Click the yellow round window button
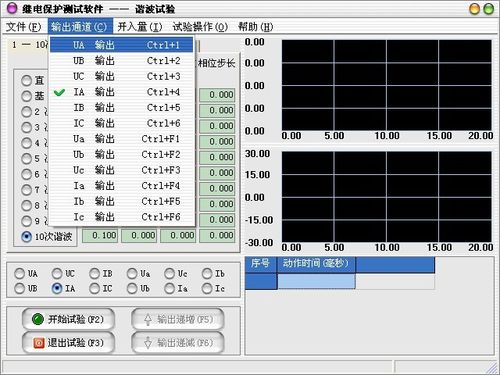 coord(474,9)
